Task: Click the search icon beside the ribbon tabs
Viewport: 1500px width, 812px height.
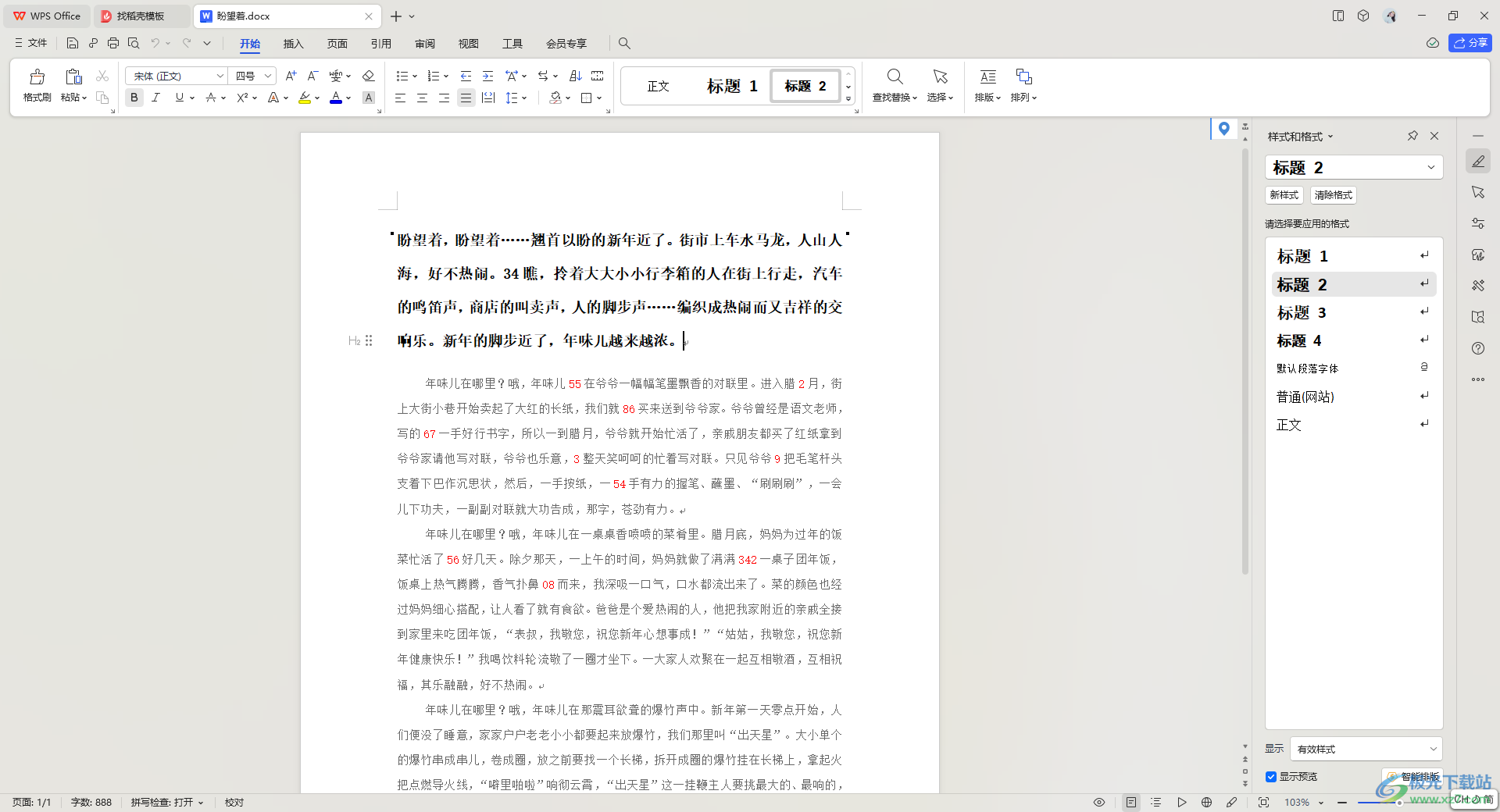Action: [624, 43]
